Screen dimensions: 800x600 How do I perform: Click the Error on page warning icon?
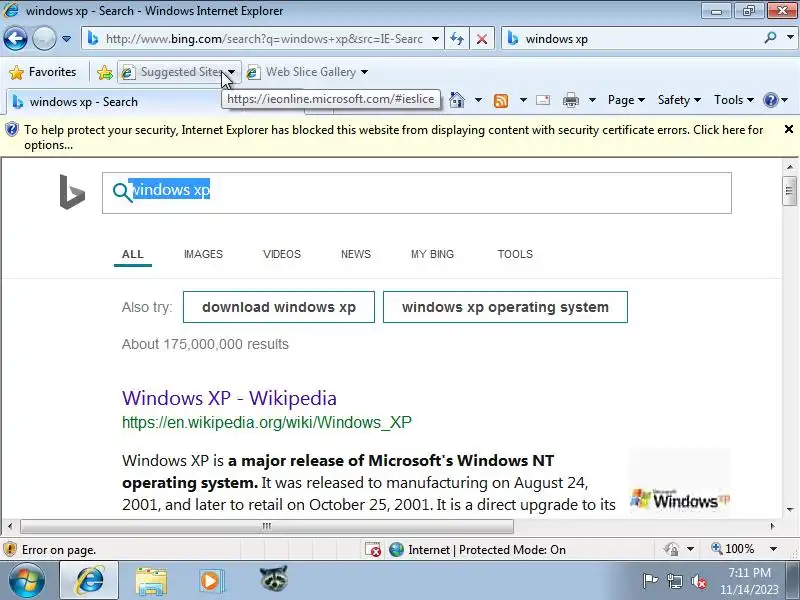point(10,549)
